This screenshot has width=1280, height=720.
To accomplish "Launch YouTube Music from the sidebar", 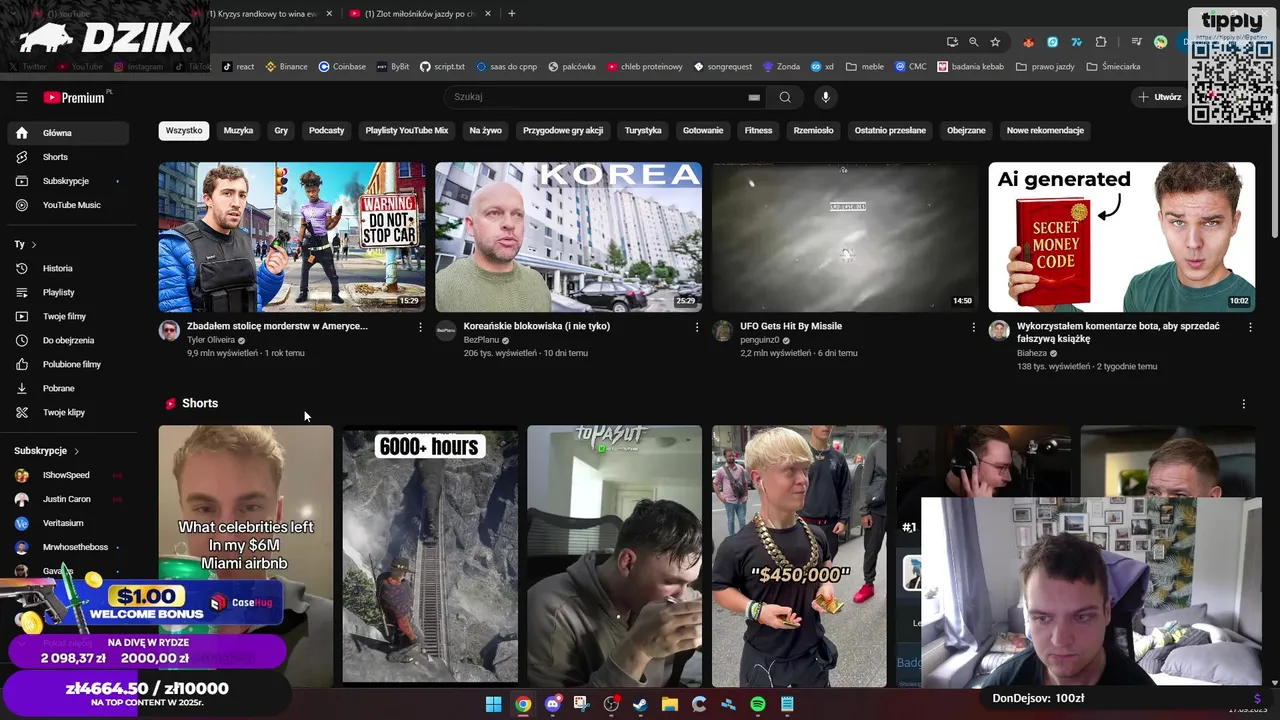I will 68,205.
